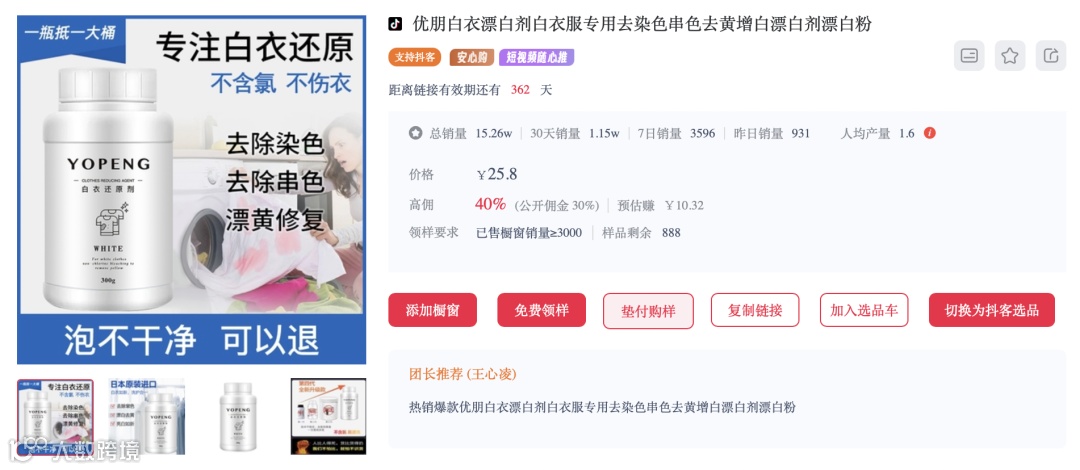Request free sample via 免费领样

click(541, 310)
